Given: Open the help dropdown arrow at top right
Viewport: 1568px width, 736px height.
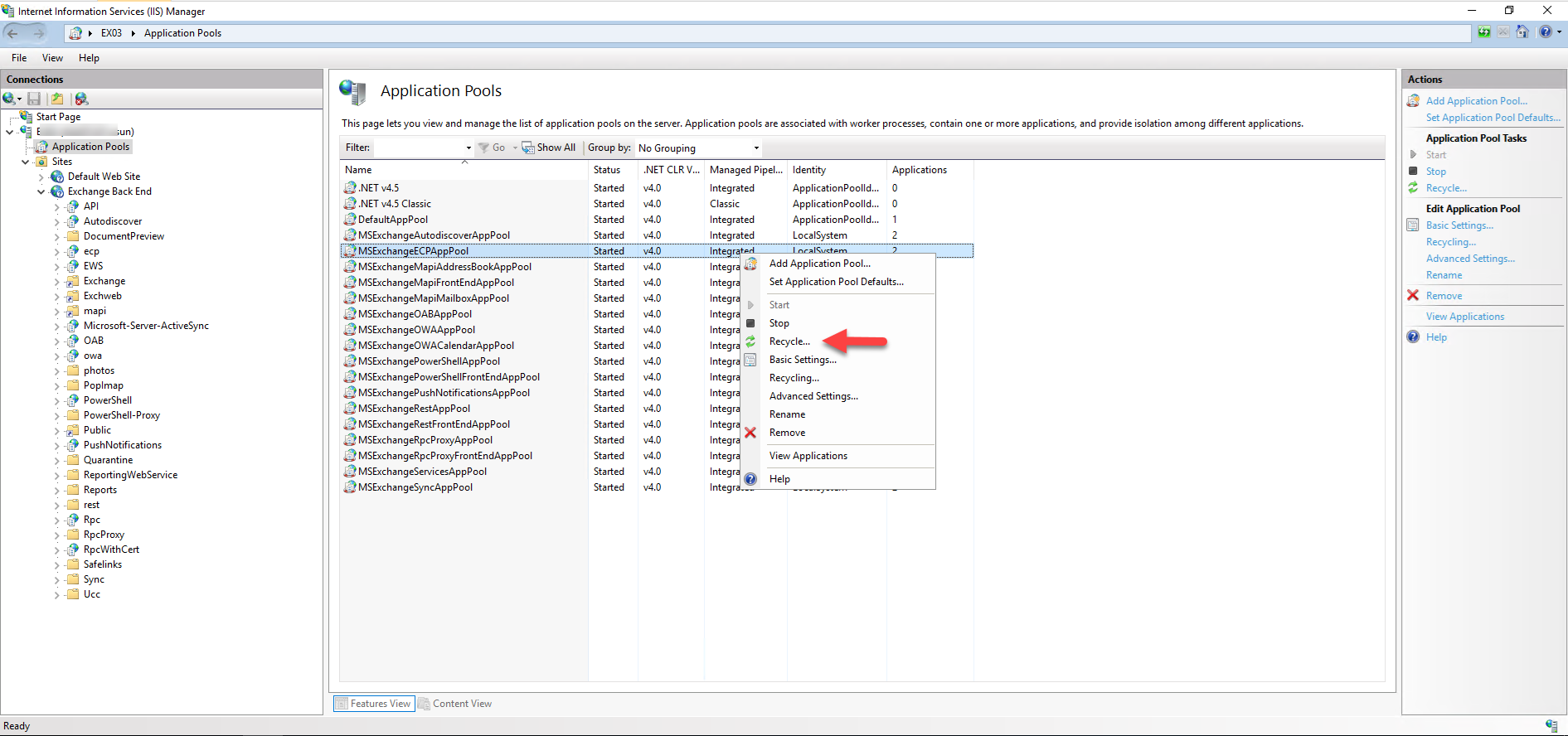Looking at the screenshot, I should [x=1559, y=32].
